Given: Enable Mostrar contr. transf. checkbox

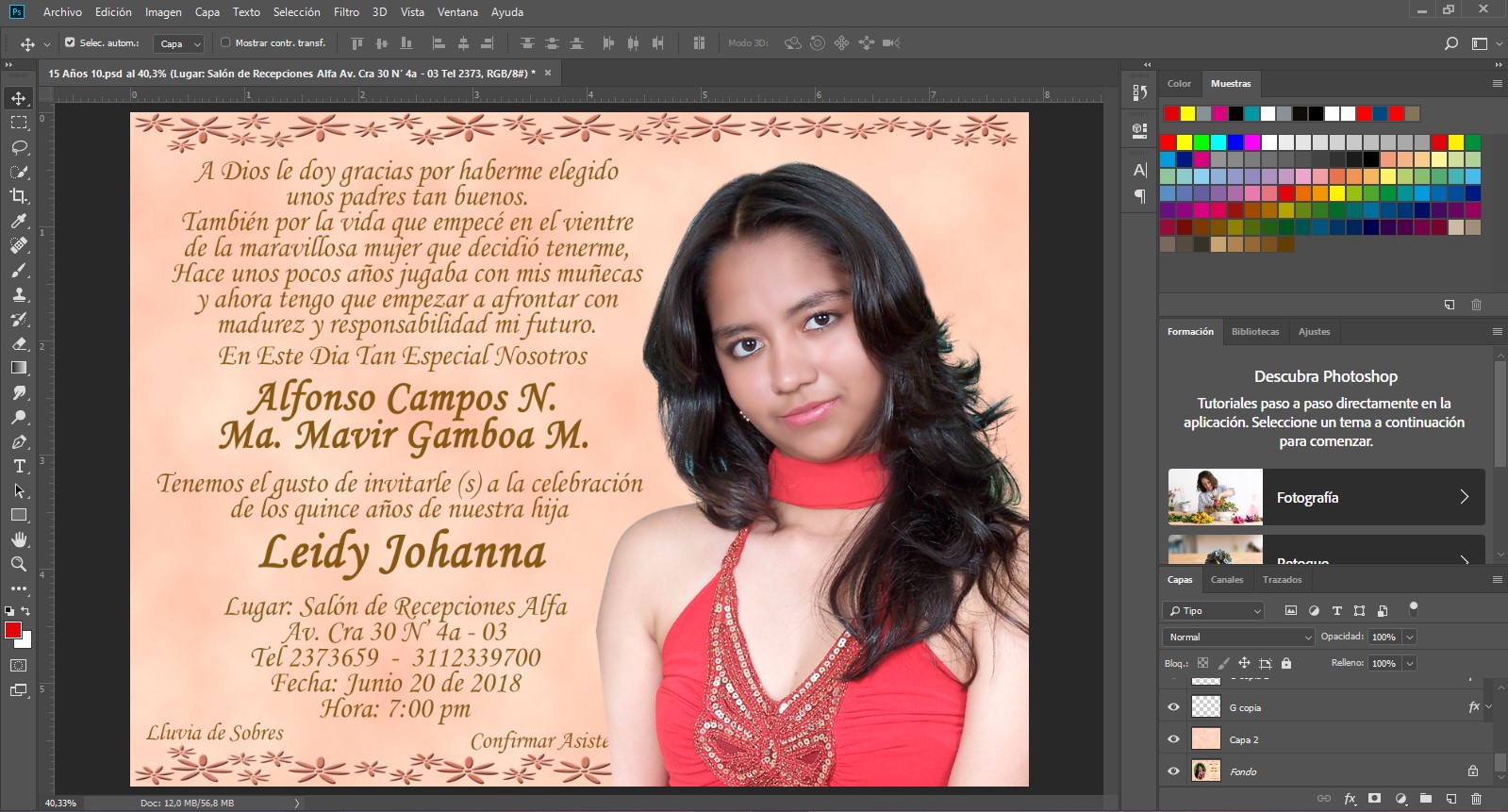Looking at the screenshot, I should pyautogui.click(x=225, y=42).
